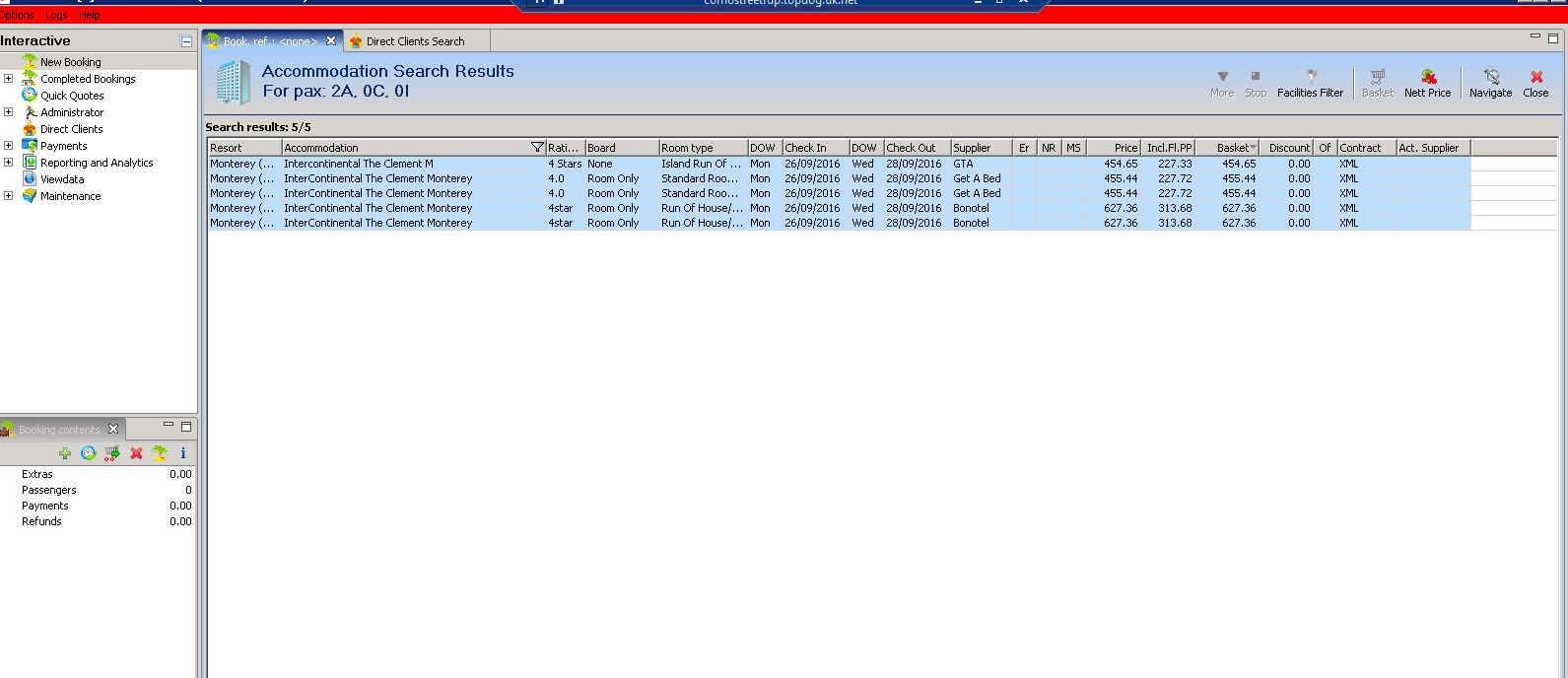Screen dimensions: 1568x678
Task: Sort by the Check In column header
Action: (x=816, y=148)
